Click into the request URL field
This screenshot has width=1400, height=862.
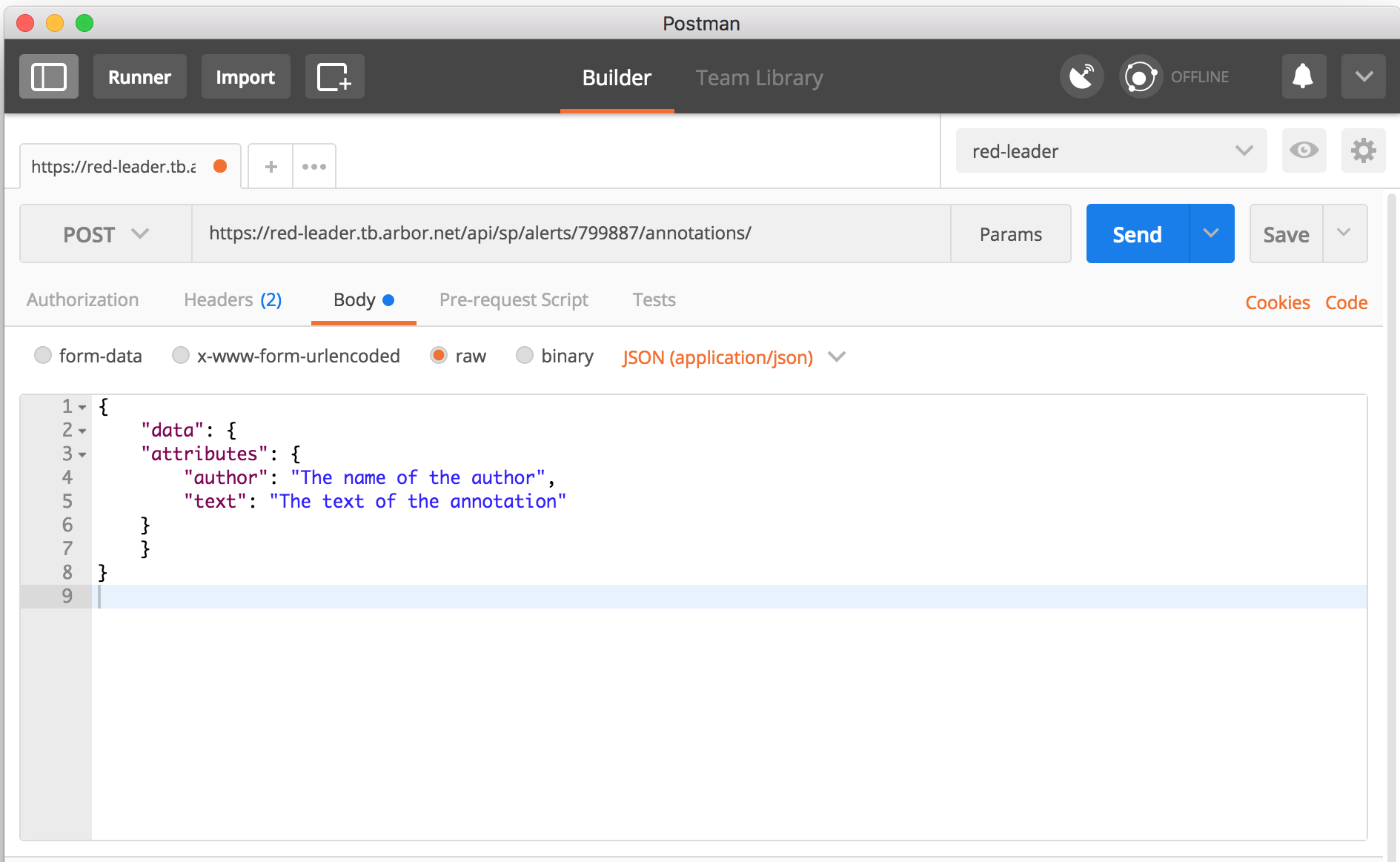[571, 233]
